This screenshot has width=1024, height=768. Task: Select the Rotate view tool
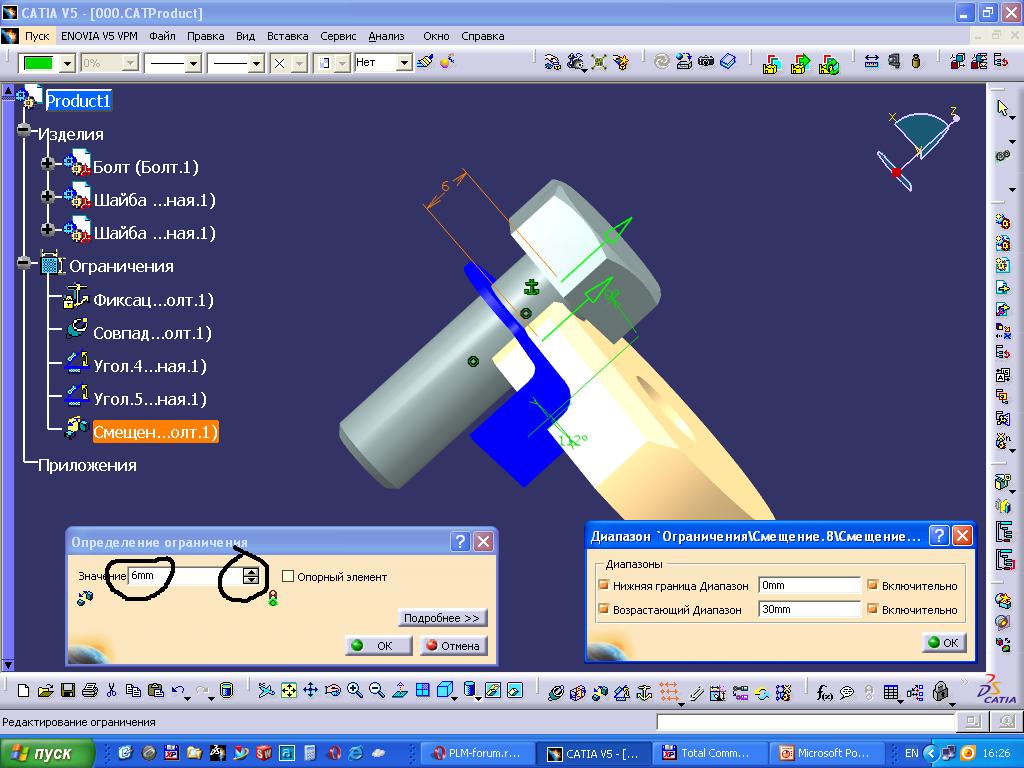point(332,690)
